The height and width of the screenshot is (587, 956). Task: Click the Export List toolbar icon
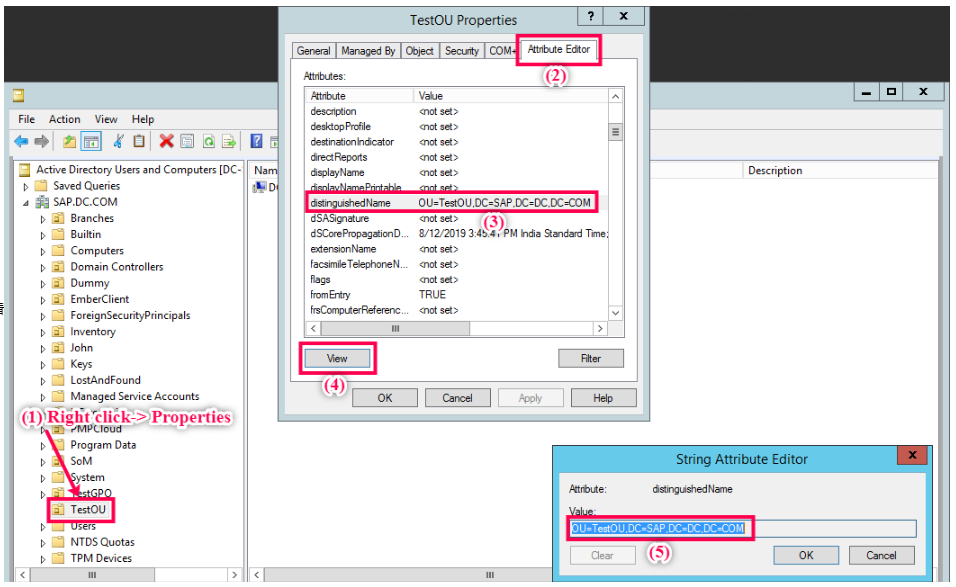[229, 142]
